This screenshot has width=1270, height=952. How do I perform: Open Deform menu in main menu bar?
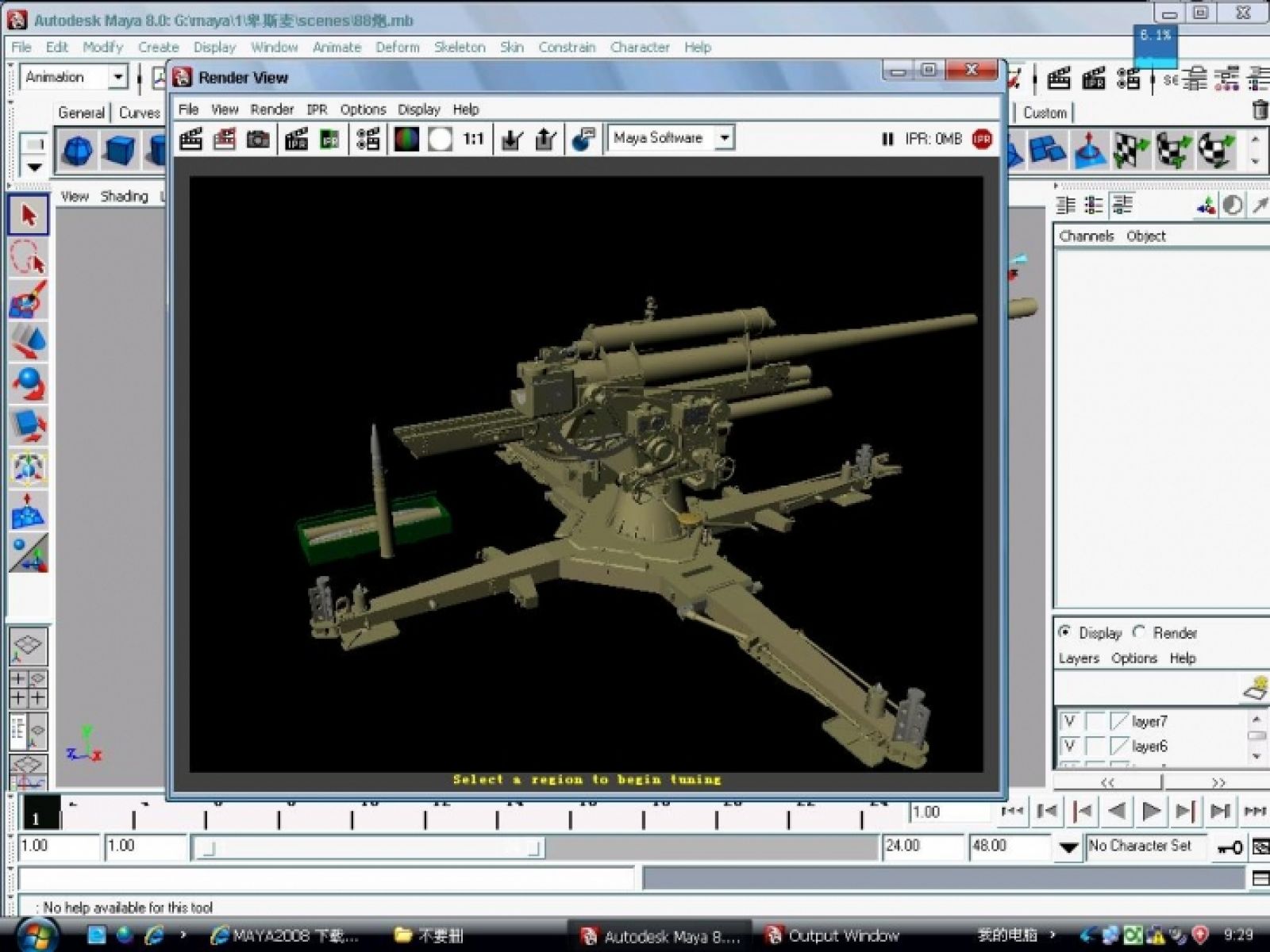pyautogui.click(x=398, y=47)
